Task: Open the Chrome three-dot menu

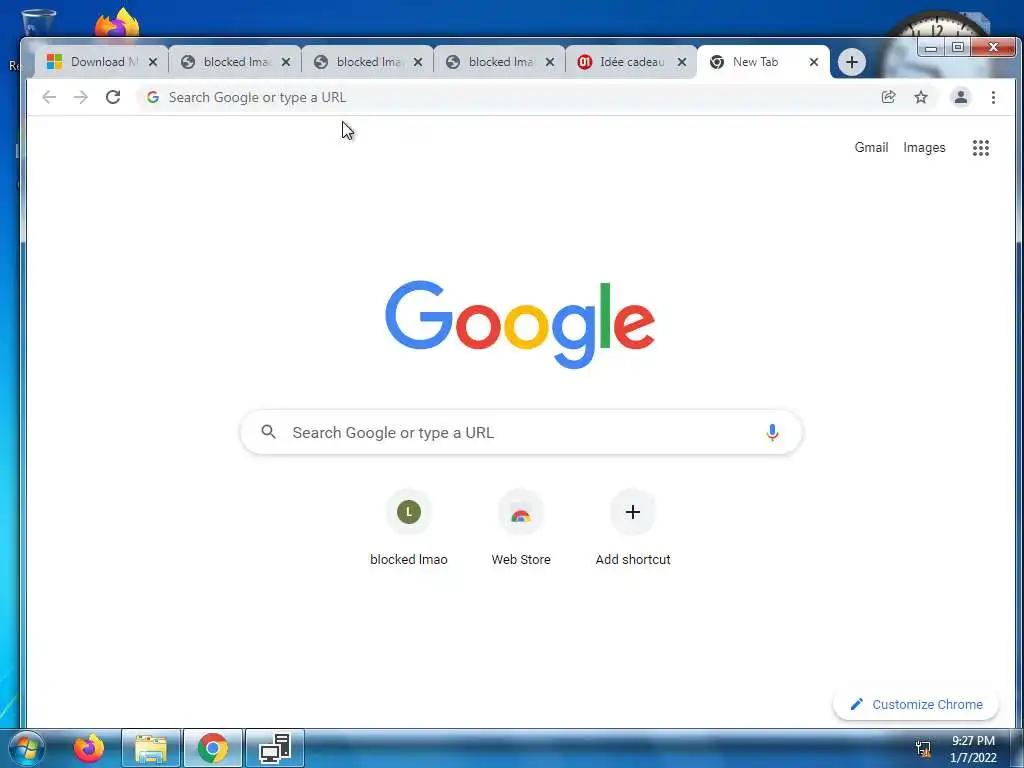Action: tap(993, 97)
